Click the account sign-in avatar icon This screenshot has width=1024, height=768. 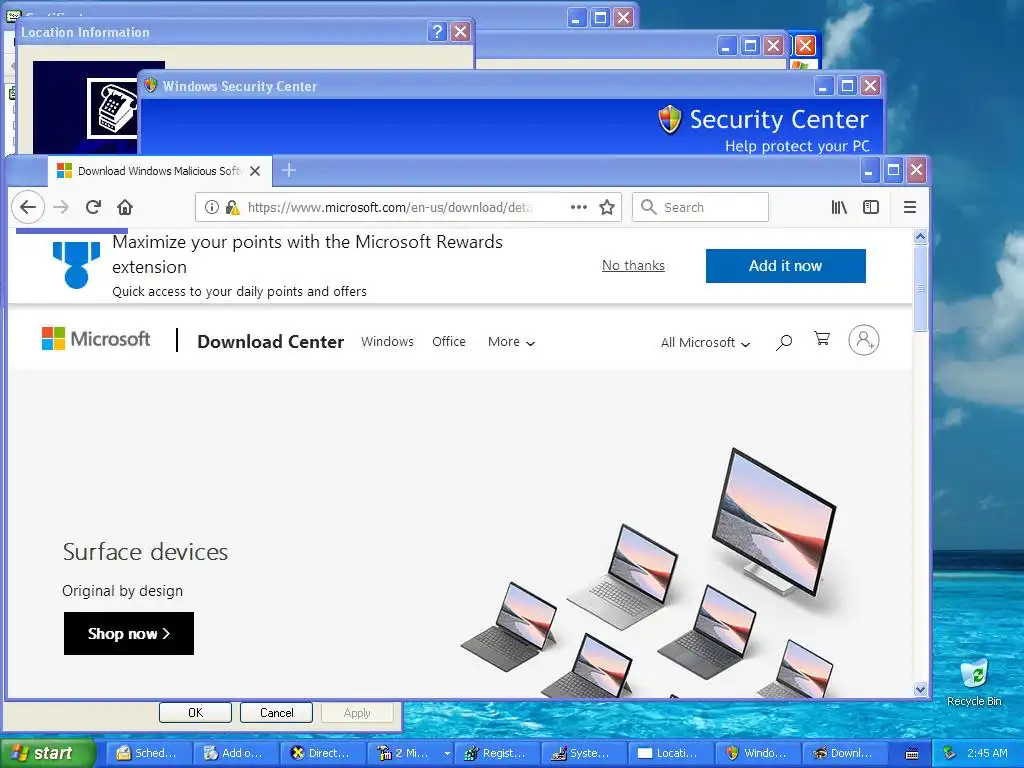(x=863, y=340)
